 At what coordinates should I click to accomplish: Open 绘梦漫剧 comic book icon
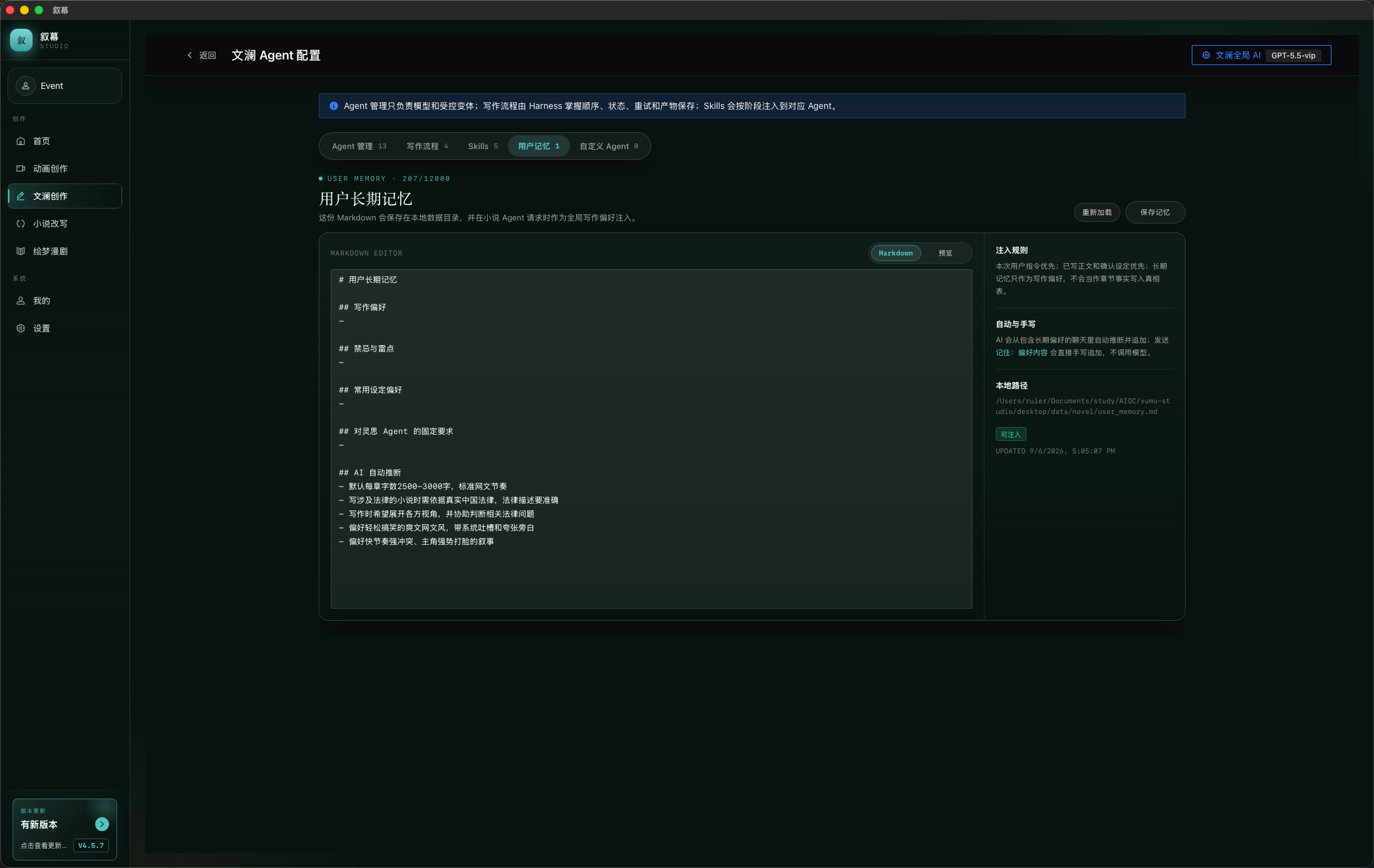click(21, 251)
